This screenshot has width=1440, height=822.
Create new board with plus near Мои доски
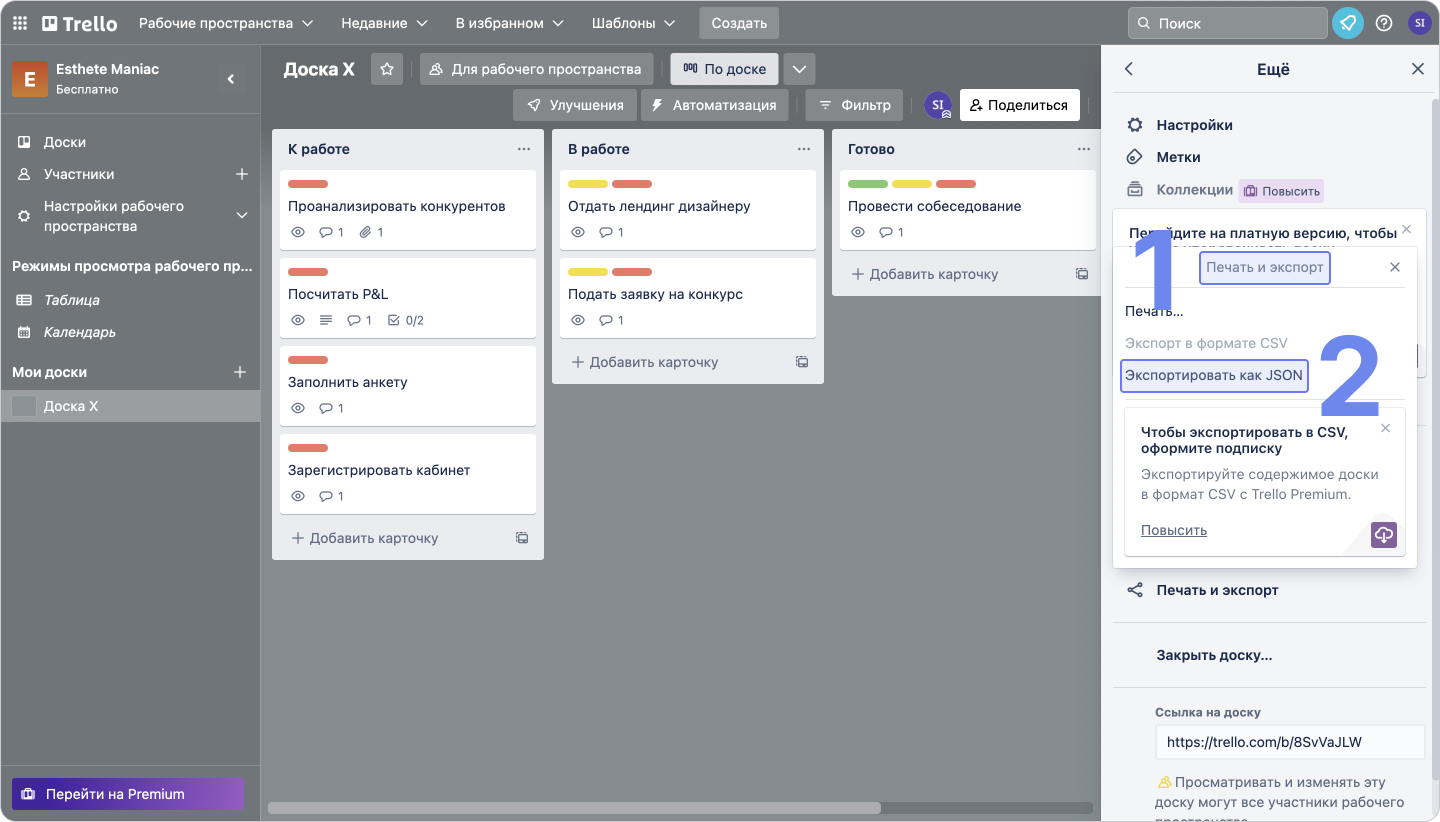[x=240, y=372]
